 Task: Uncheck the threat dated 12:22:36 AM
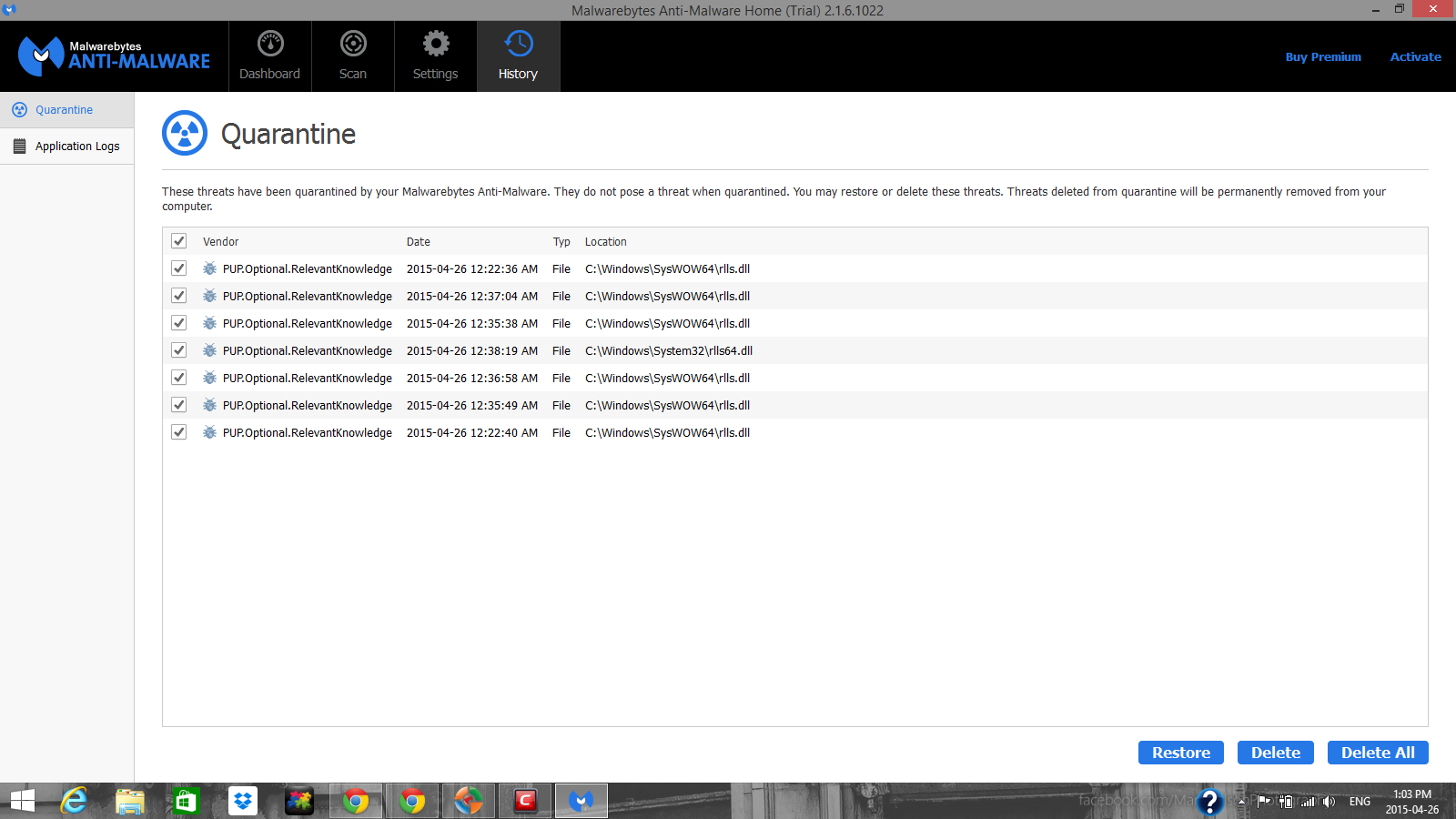(x=179, y=268)
